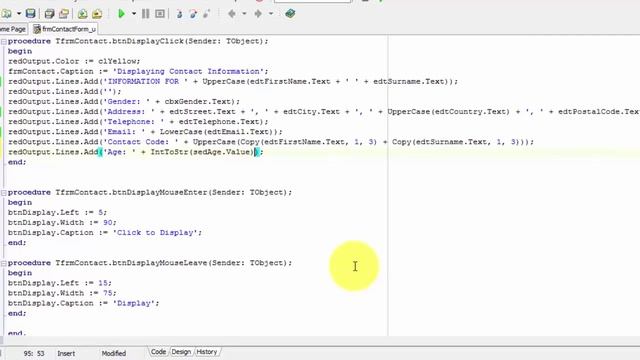Collapse the btnDisplayMouseLeave procedure block
Viewport: 640px width, 360px height.
tap(4, 263)
